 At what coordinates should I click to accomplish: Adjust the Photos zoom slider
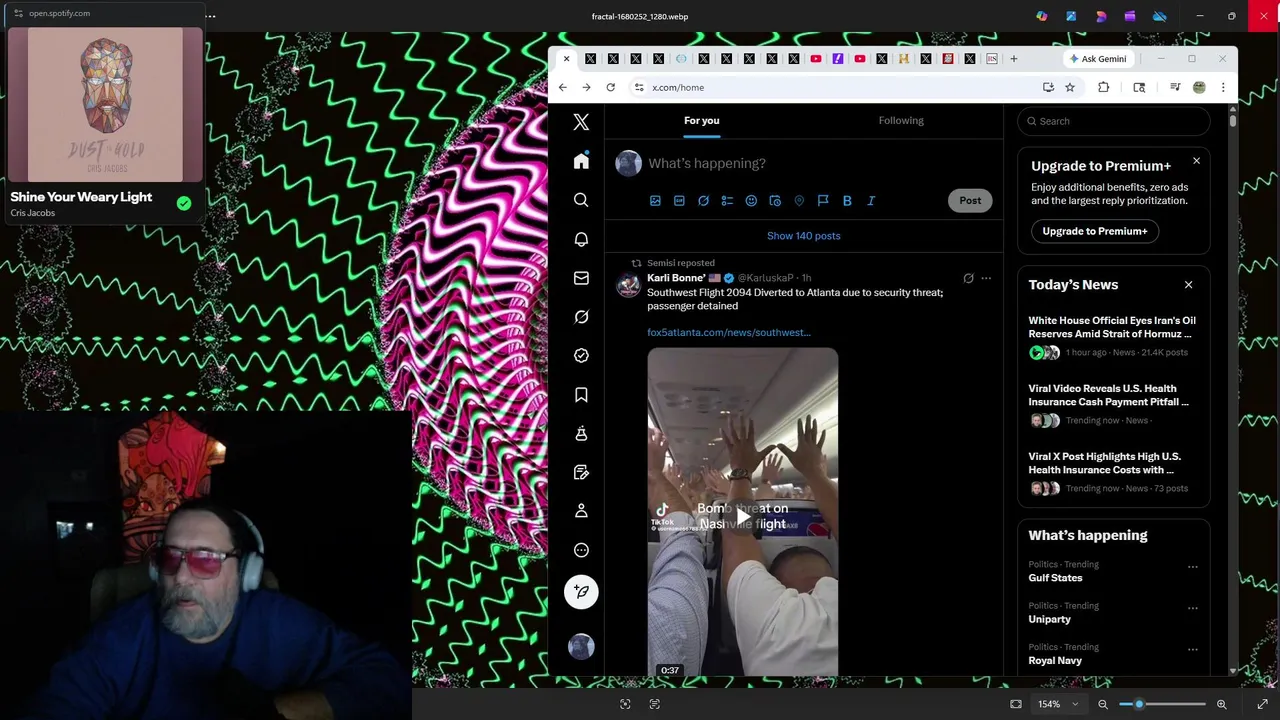pyautogui.click(x=1162, y=704)
